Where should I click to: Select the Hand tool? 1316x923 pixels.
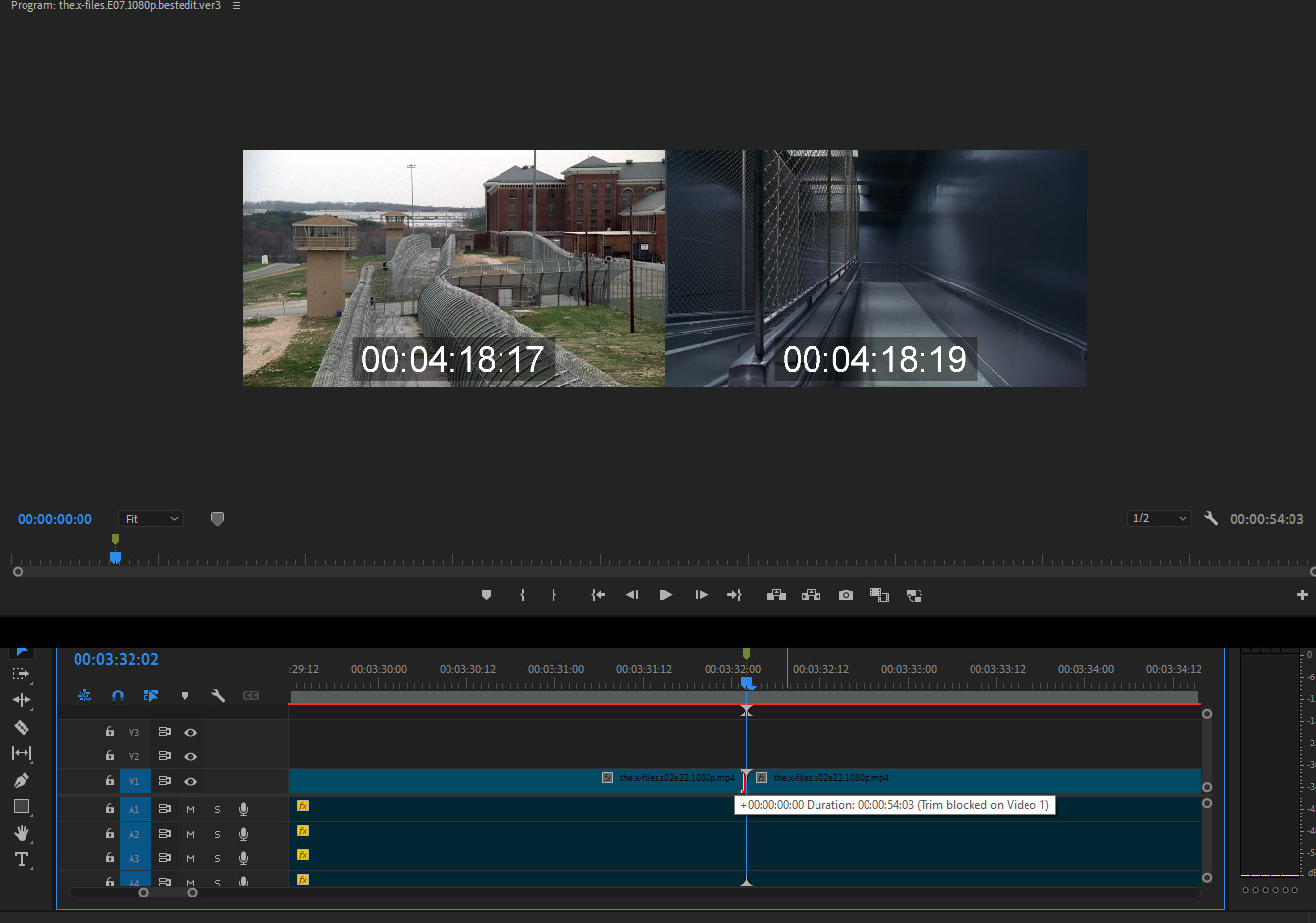[x=21, y=833]
